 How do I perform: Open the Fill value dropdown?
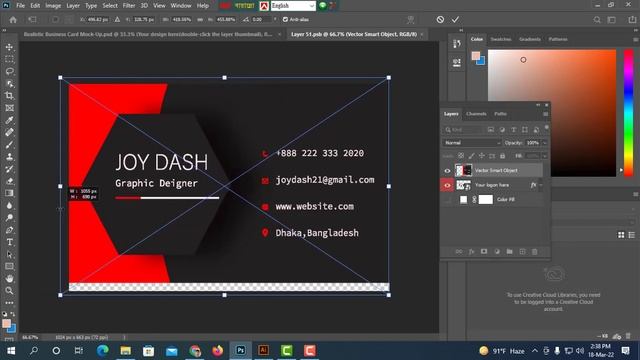(x=545, y=156)
